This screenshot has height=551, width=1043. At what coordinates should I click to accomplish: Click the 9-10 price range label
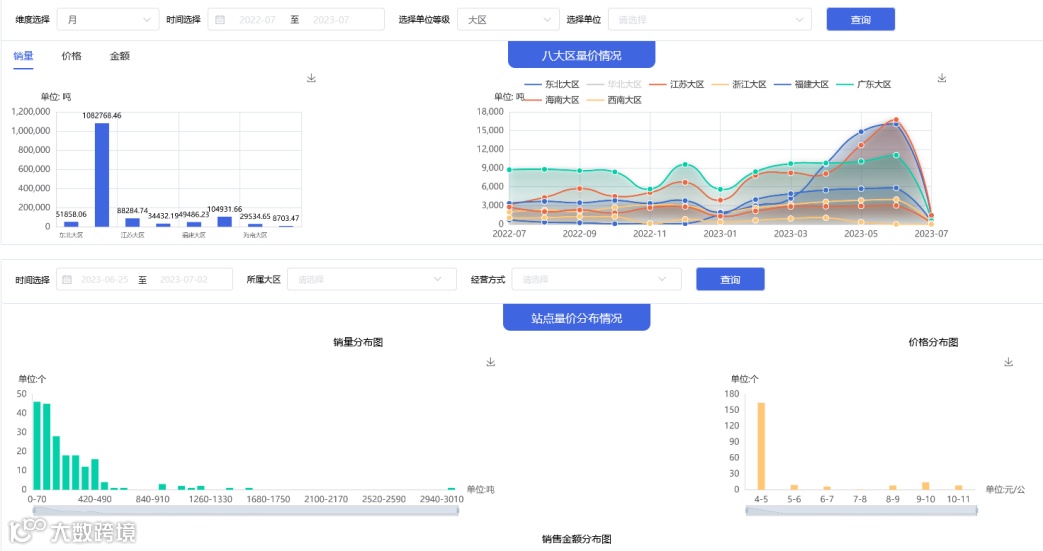pyautogui.click(x=925, y=499)
